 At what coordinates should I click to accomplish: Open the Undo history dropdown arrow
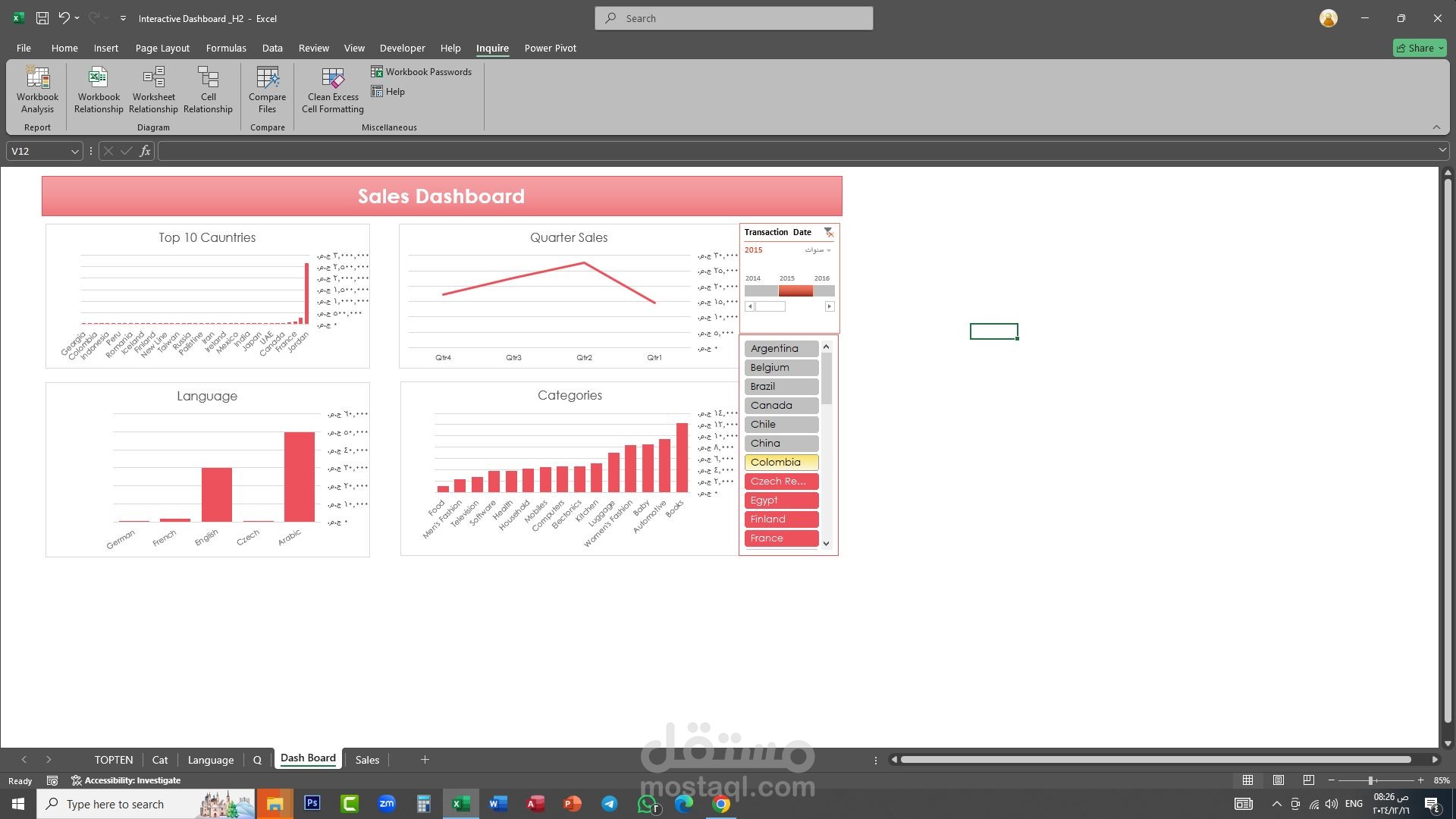coord(77,18)
